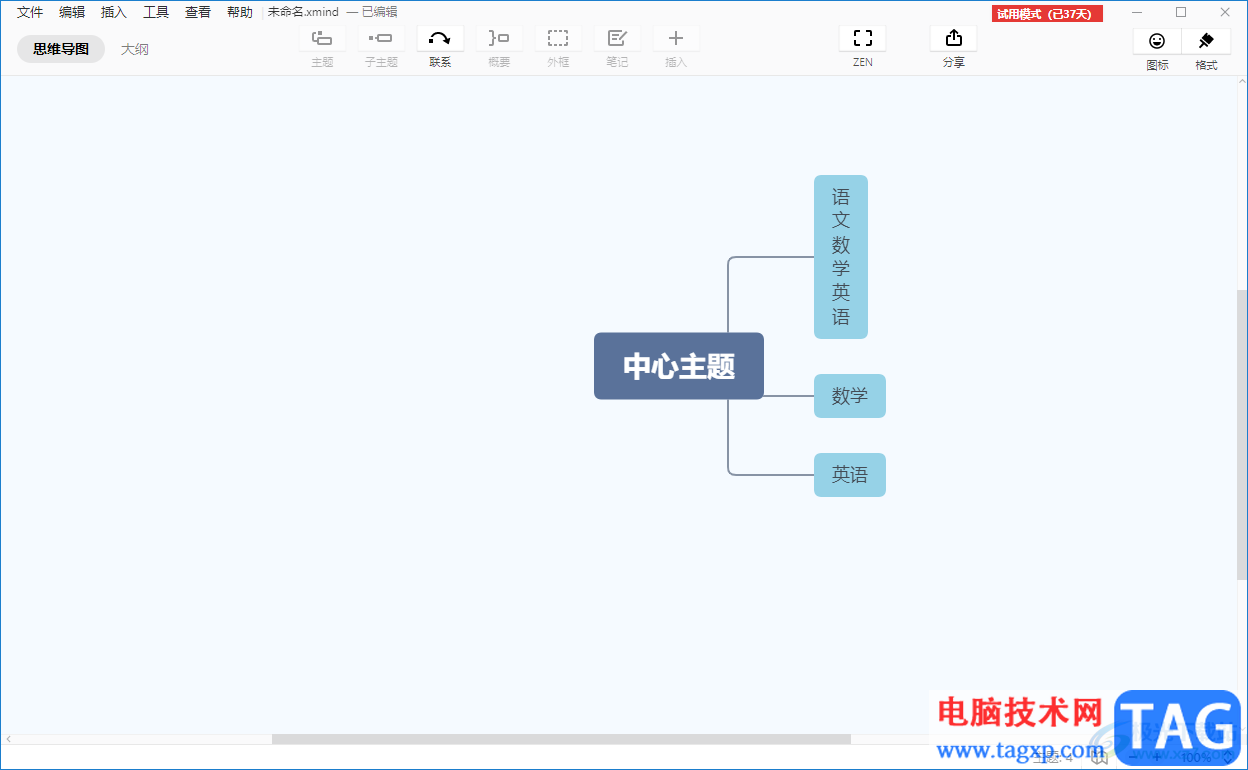Select the 联系 relationship tool

tap(440, 39)
